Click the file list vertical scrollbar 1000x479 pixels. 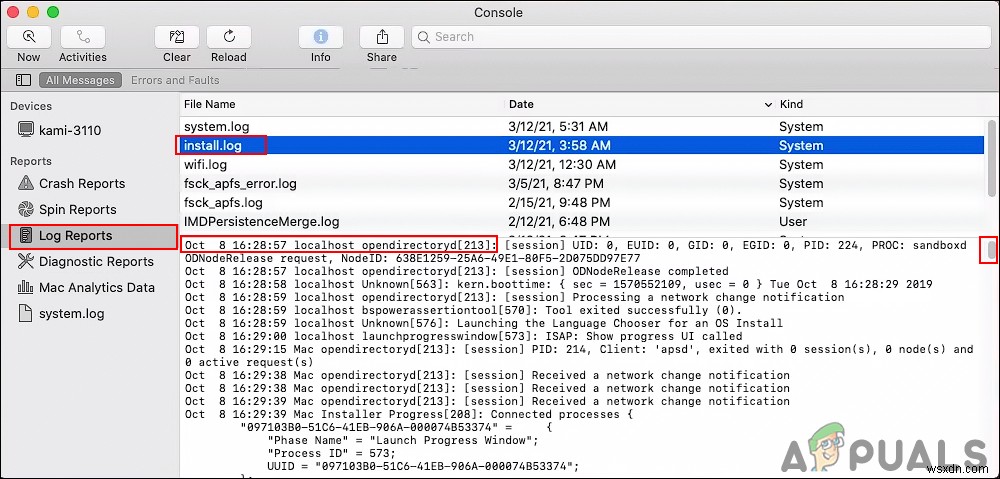[x=990, y=157]
